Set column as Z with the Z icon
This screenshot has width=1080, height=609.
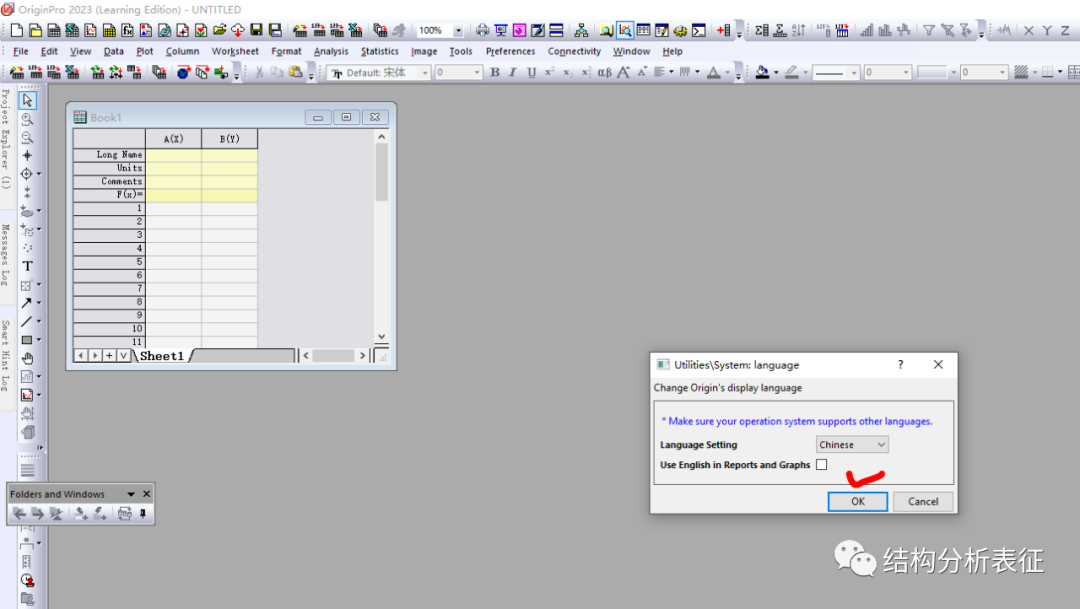pos(1065,30)
